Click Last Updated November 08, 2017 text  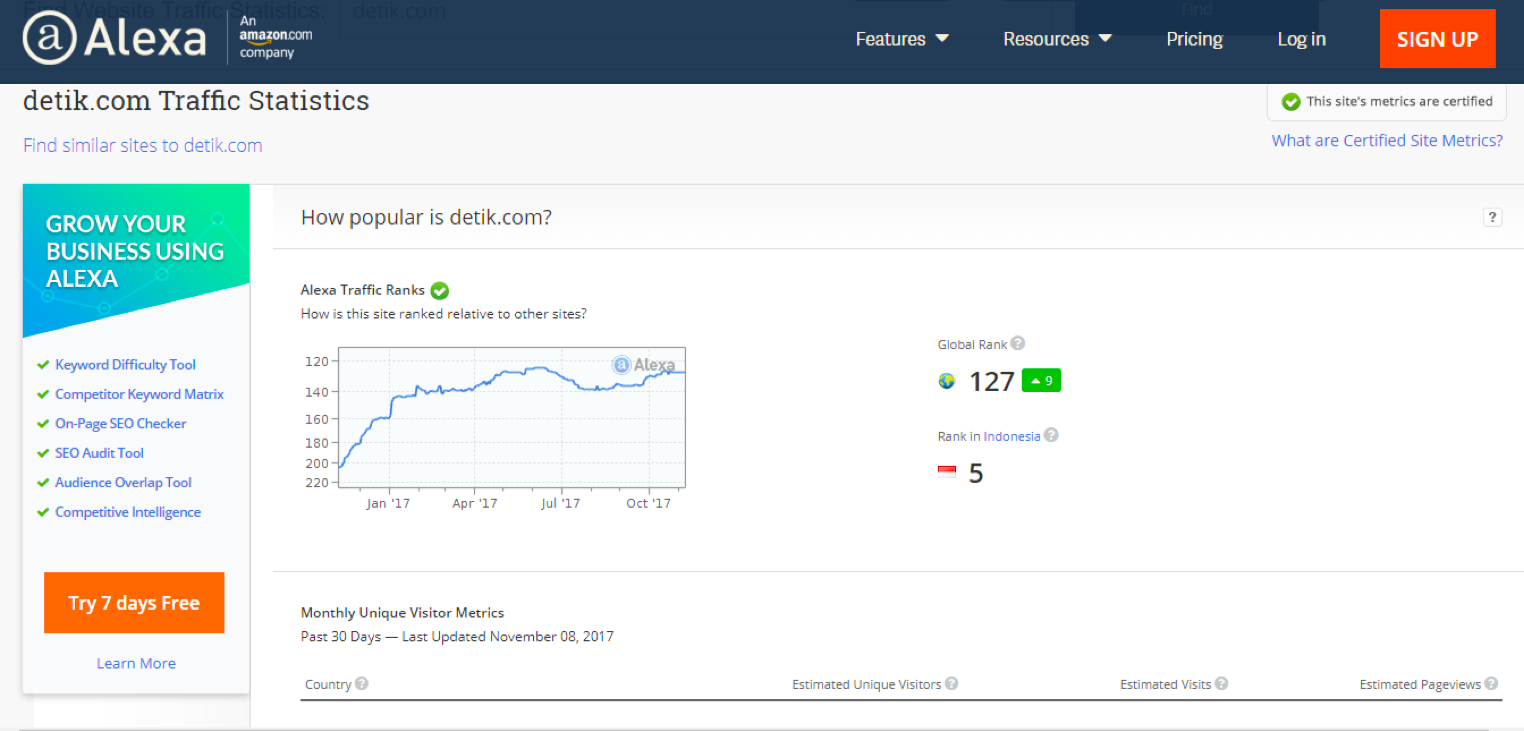click(x=508, y=636)
